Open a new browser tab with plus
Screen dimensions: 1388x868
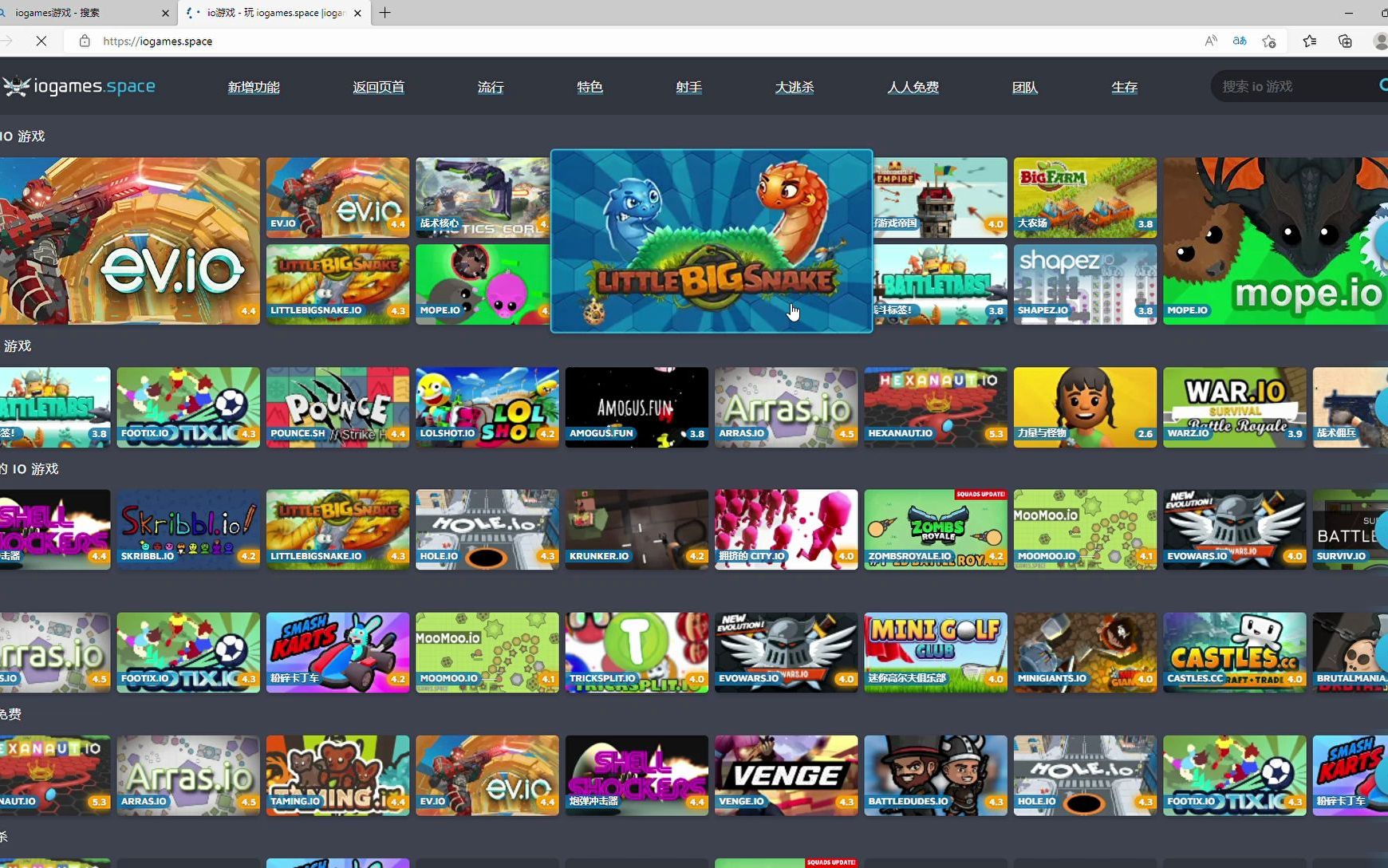click(x=384, y=13)
